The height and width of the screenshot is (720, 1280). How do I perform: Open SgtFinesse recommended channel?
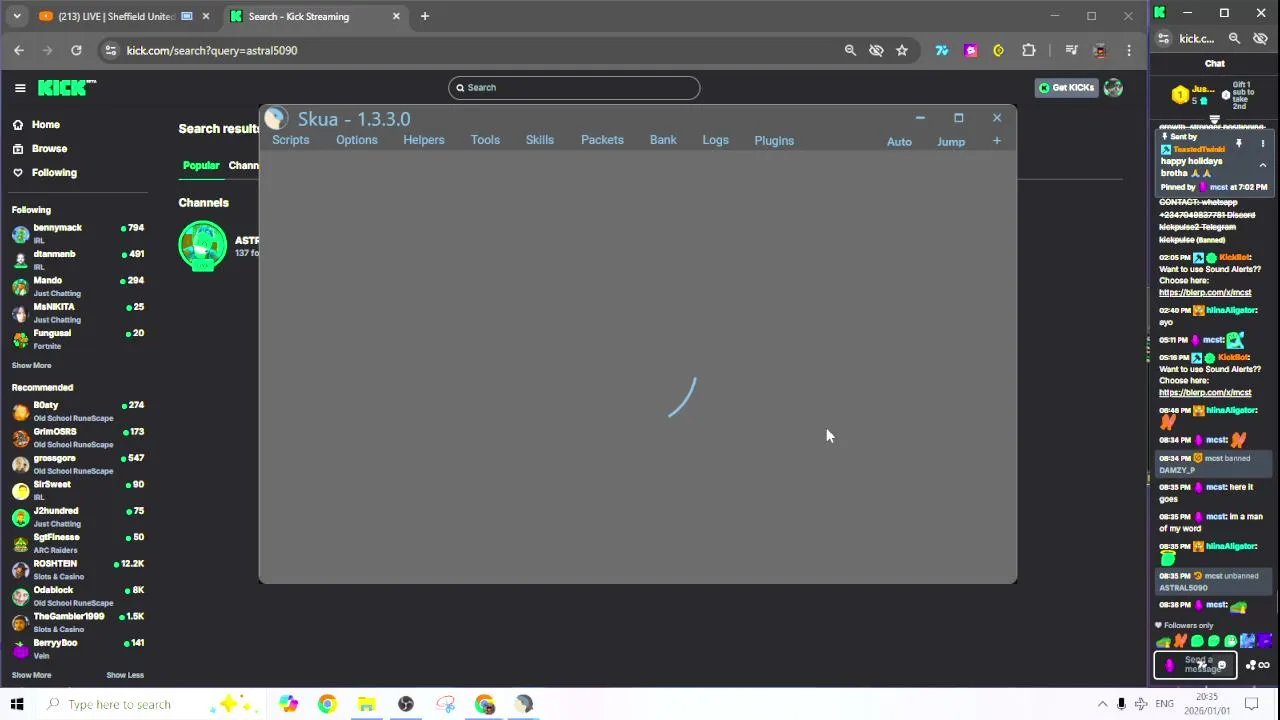pyautogui.click(x=78, y=543)
